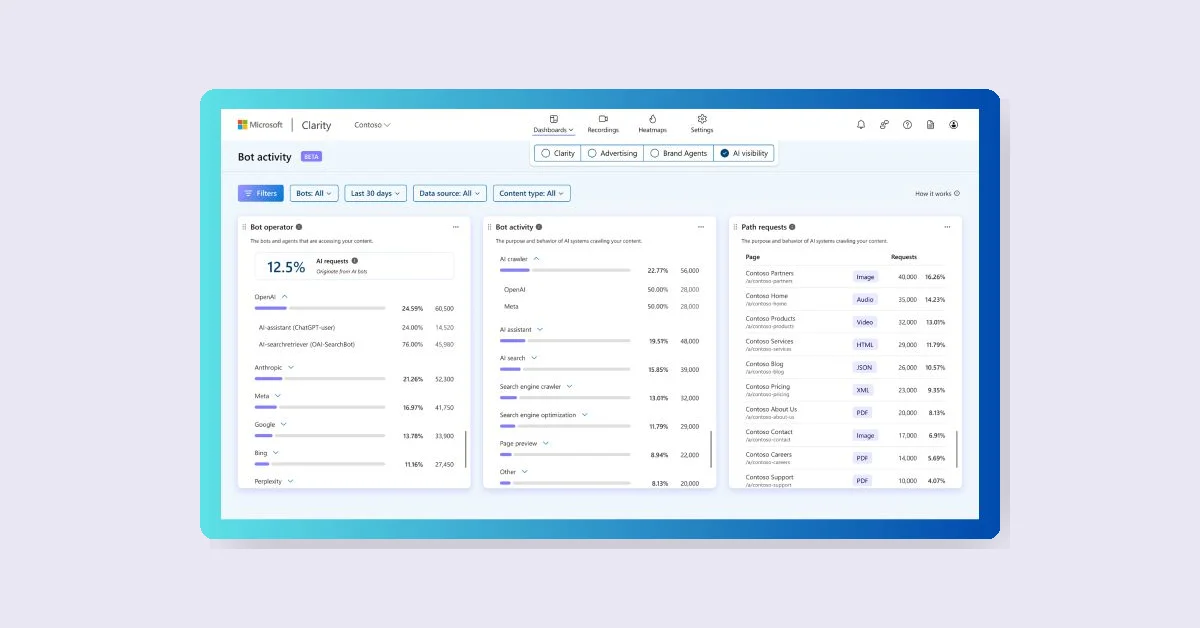The image size is (1200, 628).
Task: Click the share link icon in the header
Action: click(884, 124)
